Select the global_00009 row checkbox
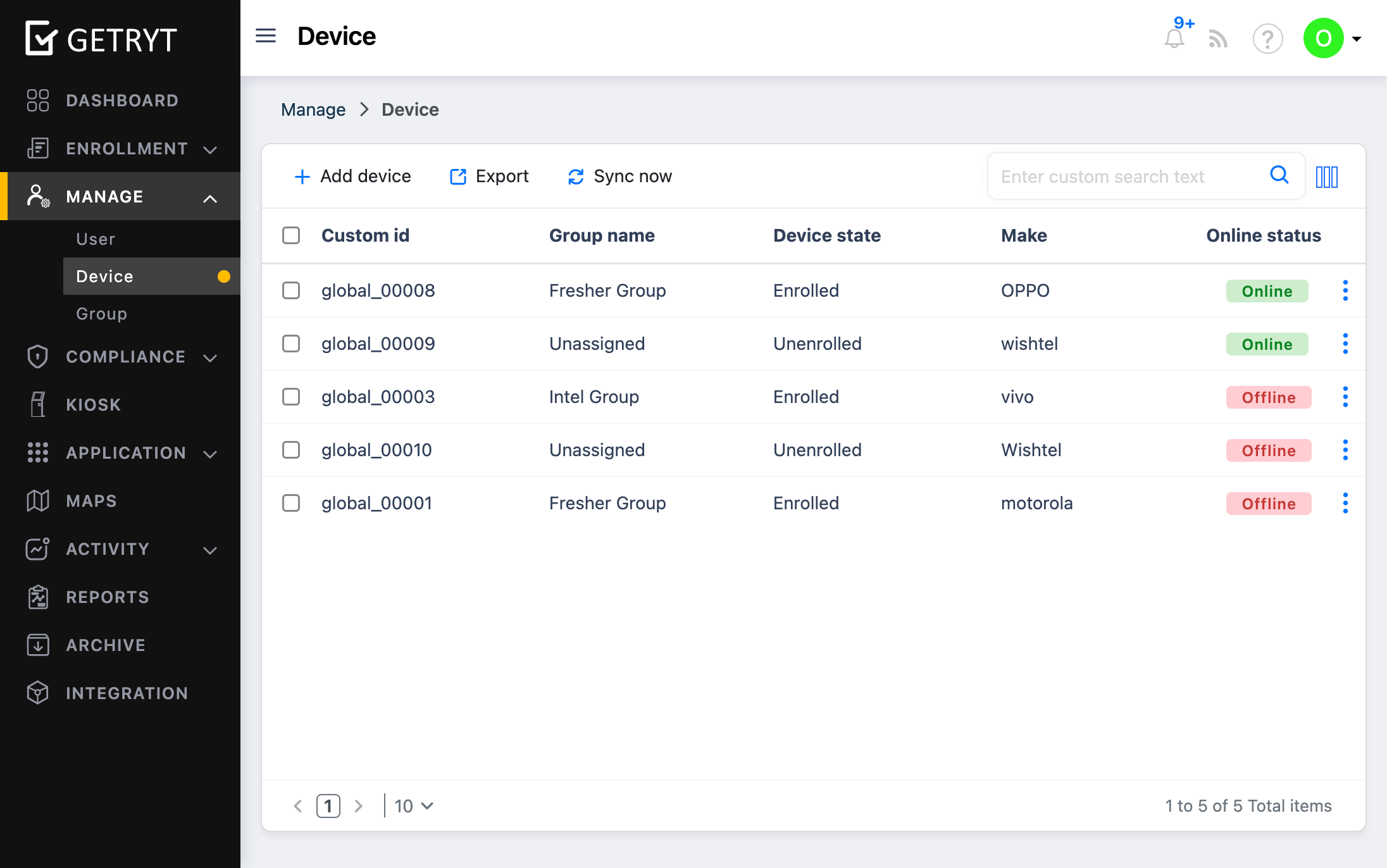Image resolution: width=1387 pixels, height=868 pixels. [x=291, y=344]
